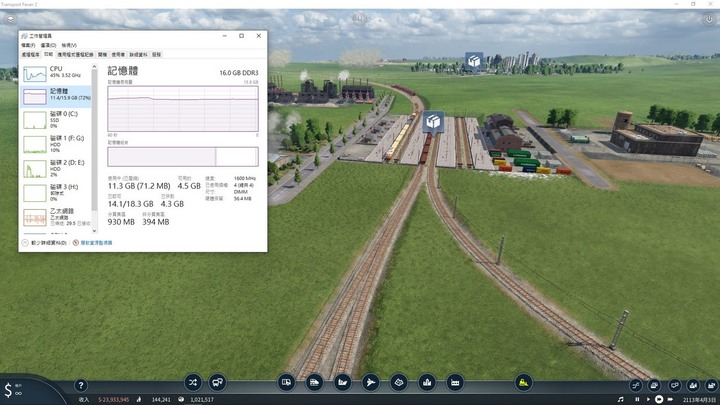Click the round button at top center

tap(360, 19)
